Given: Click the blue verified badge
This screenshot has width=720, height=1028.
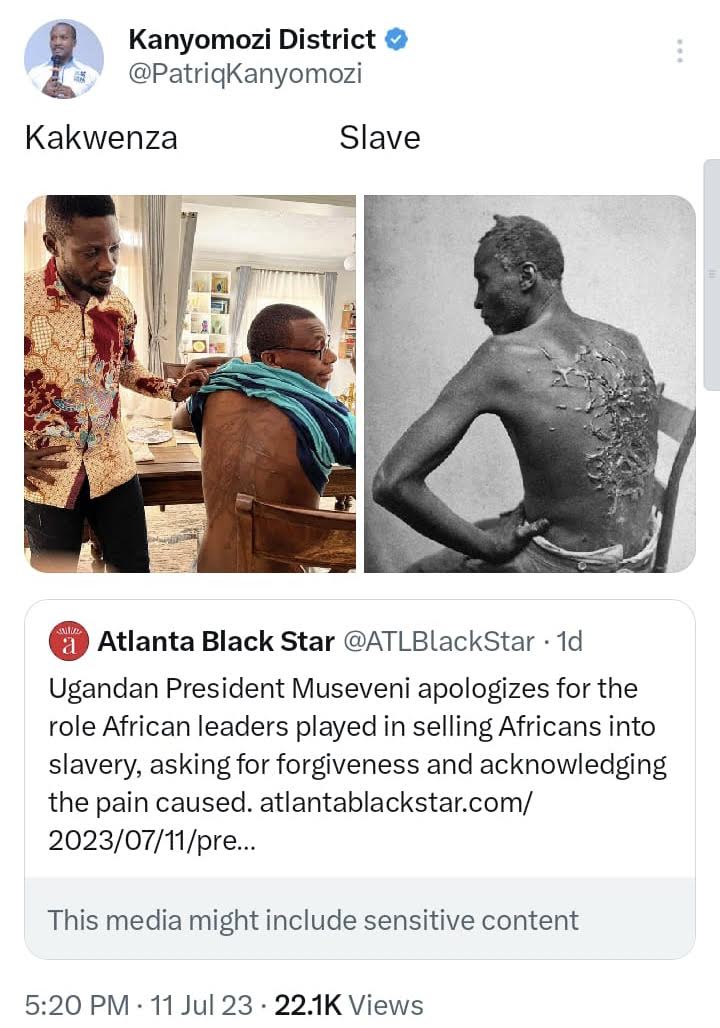Looking at the screenshot, I should click(x=396, y=39).
